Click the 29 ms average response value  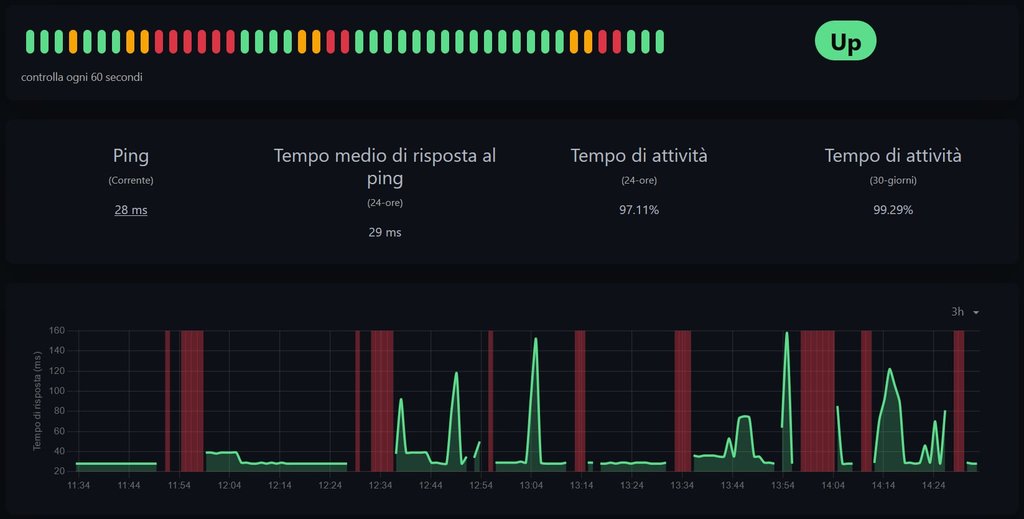coord(385,232)
